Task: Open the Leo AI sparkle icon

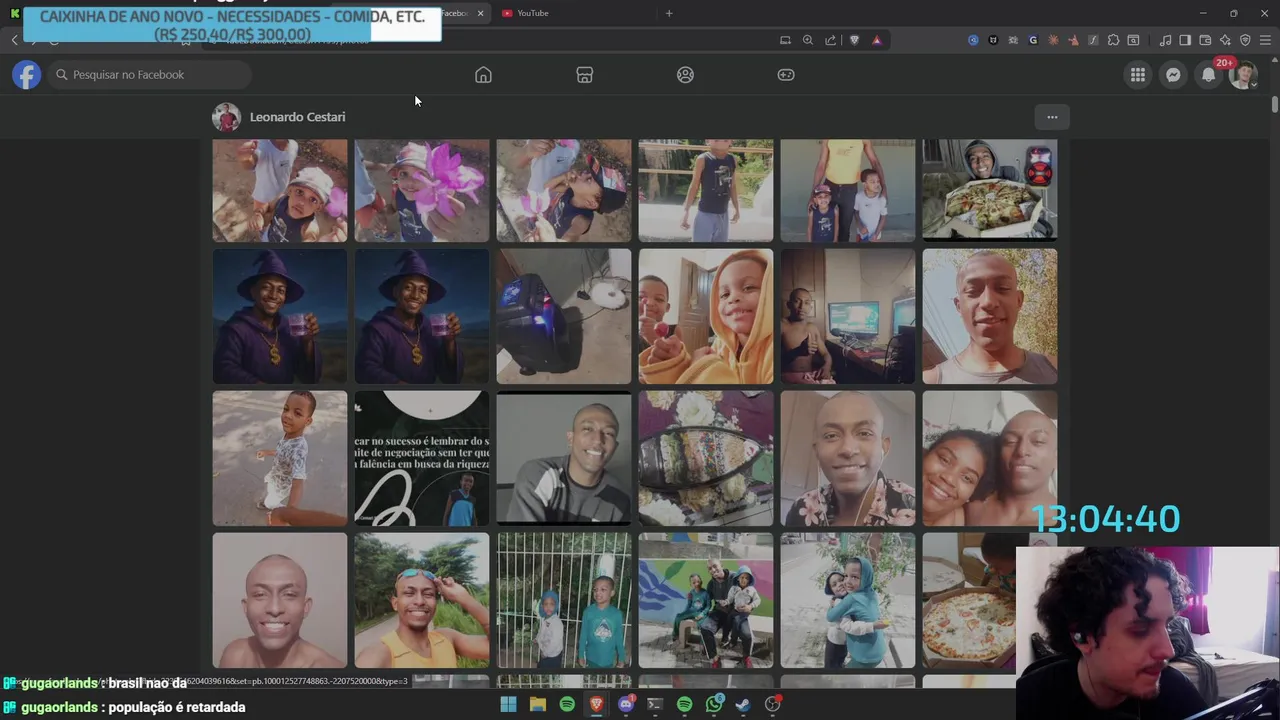Action: (1225, 40)
